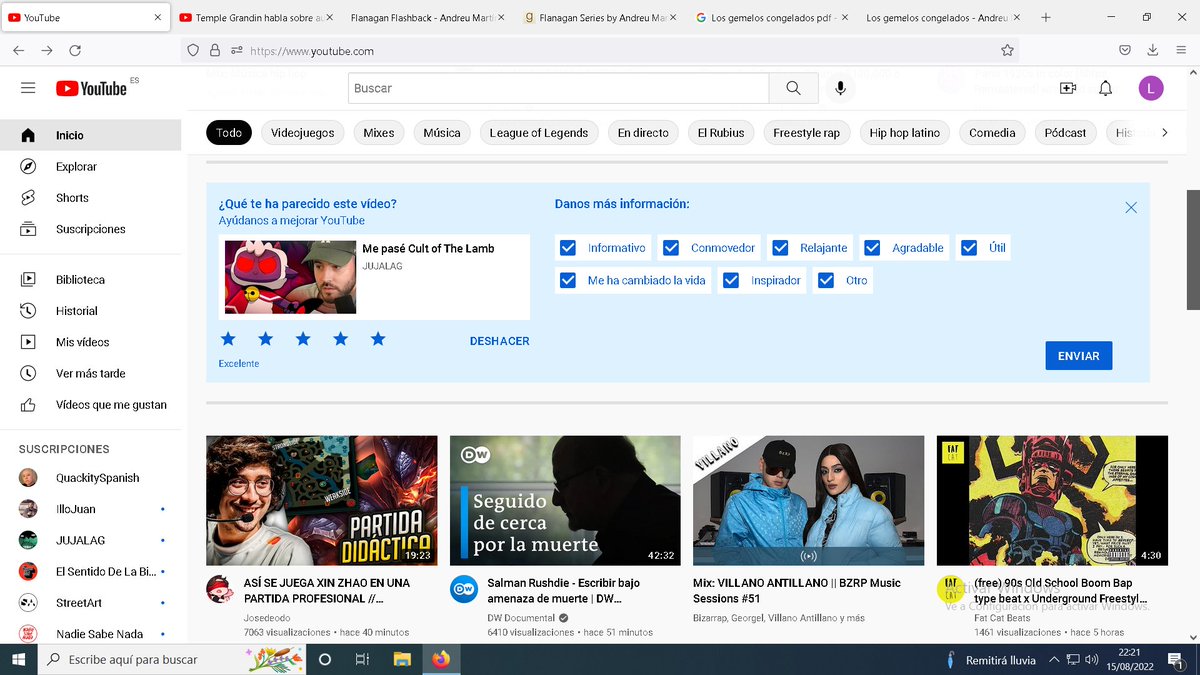Click DESHACER to undo rating

coord(500,341)
